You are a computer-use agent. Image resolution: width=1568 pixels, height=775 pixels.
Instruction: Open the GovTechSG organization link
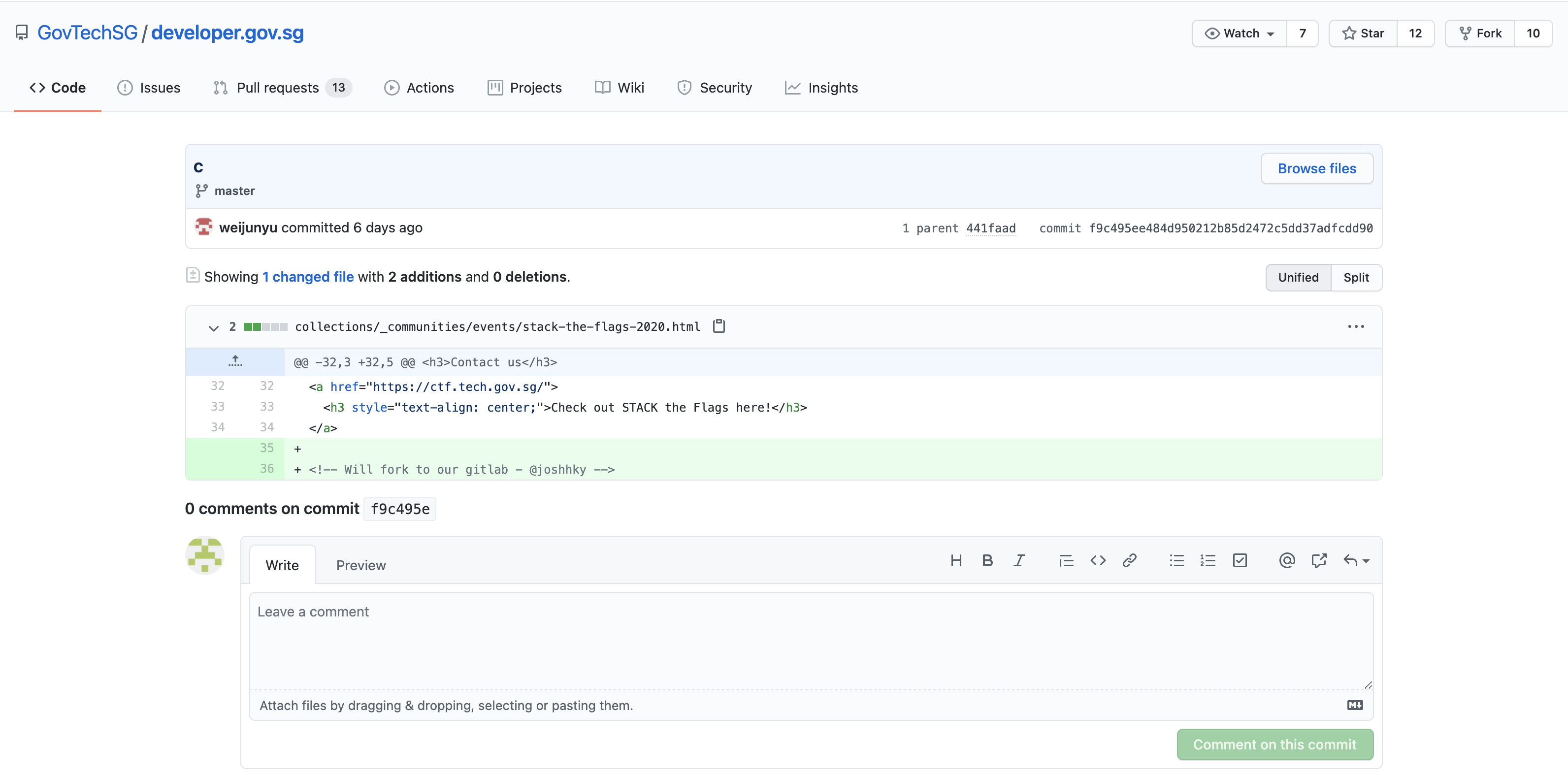click(88, 33)
